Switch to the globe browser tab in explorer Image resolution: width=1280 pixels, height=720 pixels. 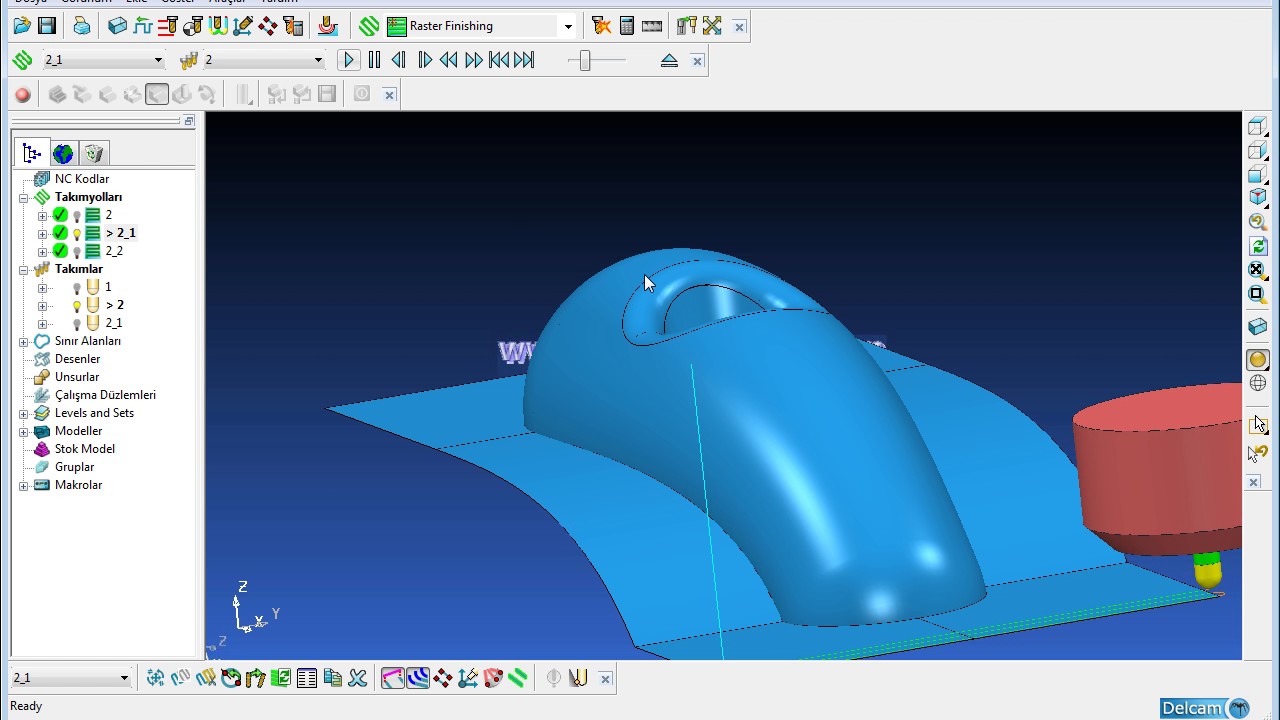(x=63, y=153)
